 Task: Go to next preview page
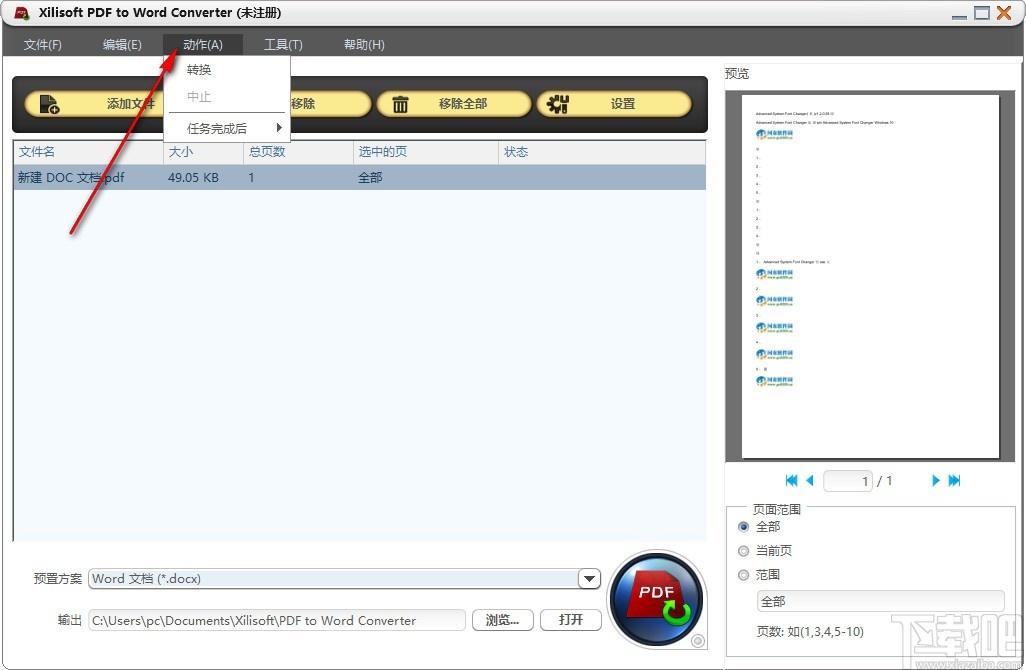pyautogui.click(x=936, y=480)
